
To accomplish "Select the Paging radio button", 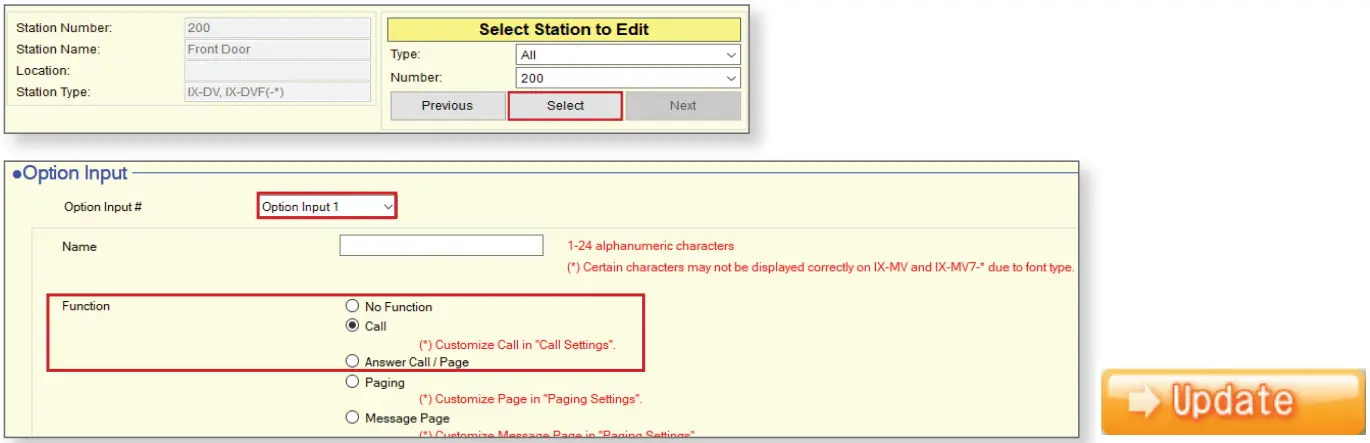I will point(351,382).
